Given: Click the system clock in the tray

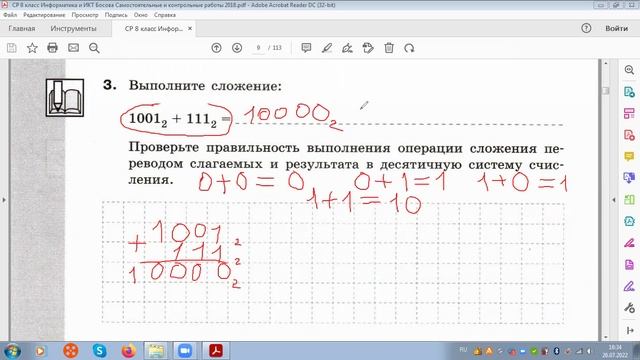Looking at the screenshot, I should click(615, 351).
